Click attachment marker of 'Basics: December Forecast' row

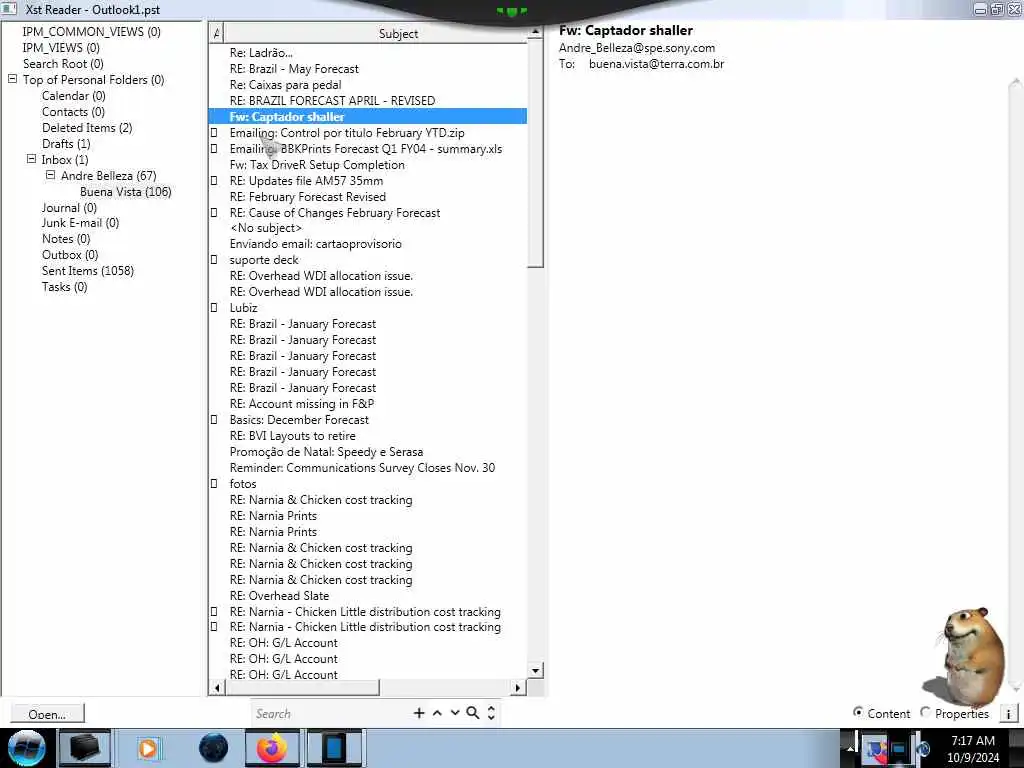click(214, 420)
